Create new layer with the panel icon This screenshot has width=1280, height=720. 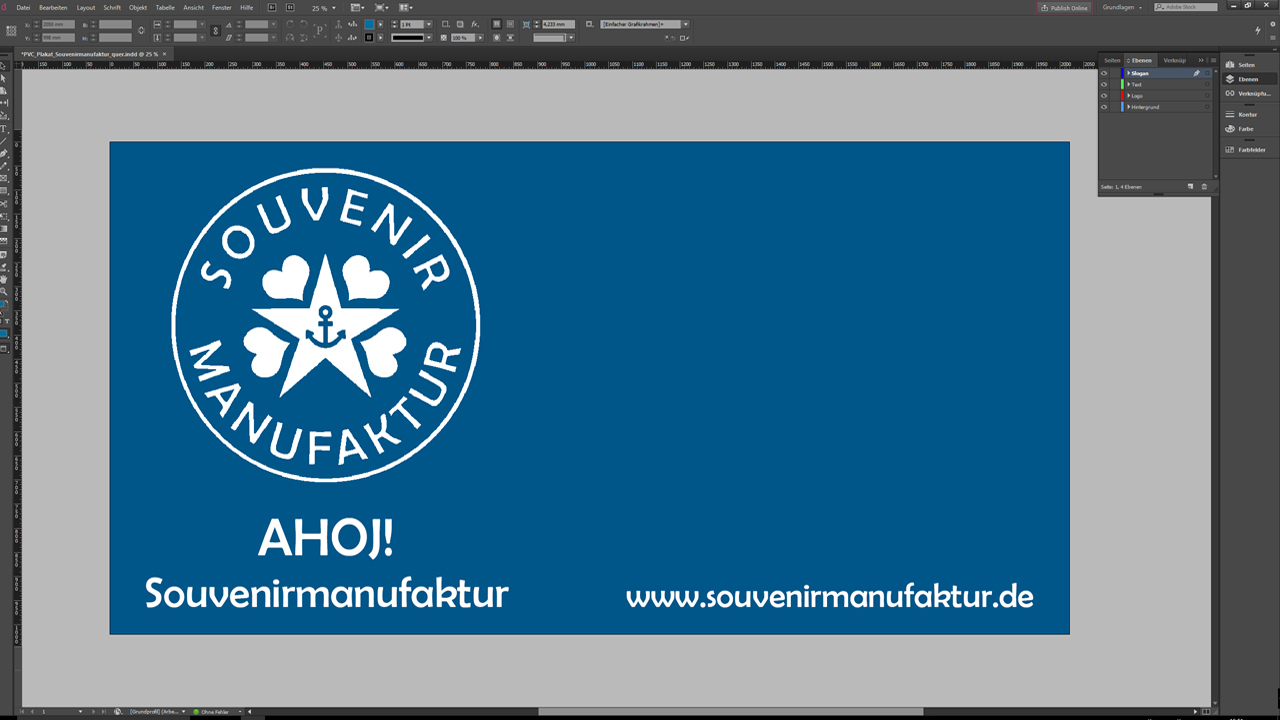click(x=1190, y=186)
